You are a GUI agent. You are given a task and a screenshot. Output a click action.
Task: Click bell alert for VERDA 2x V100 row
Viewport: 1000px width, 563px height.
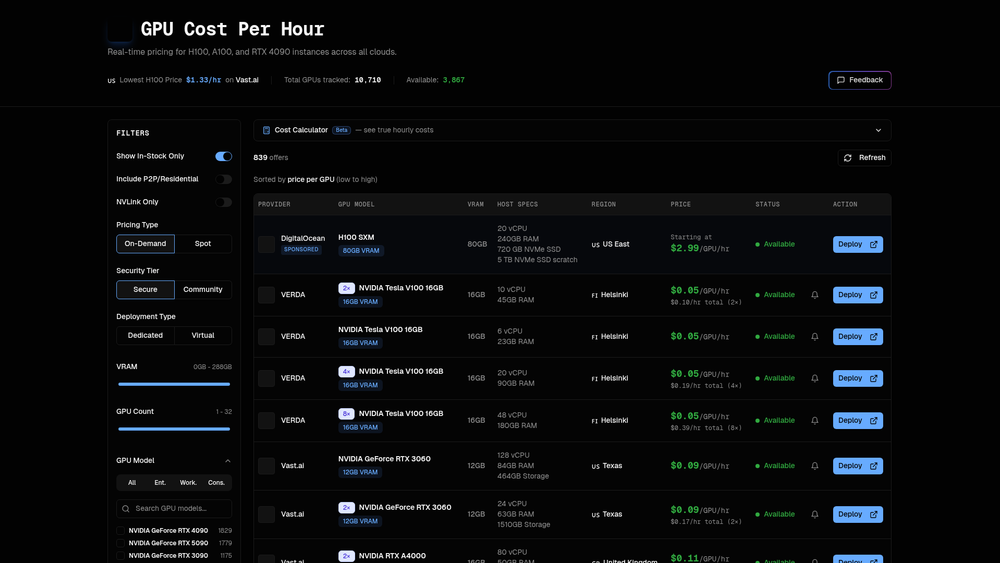tap(814, 295)
